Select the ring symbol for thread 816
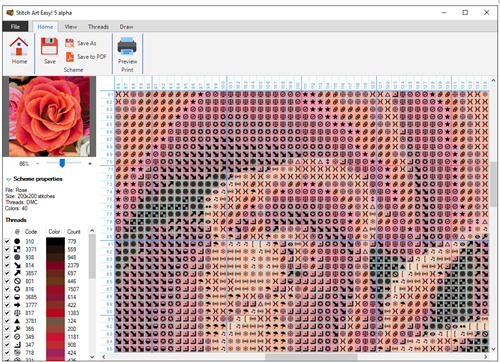Image resolution: width=500 pixels, height=362 pixels. tap(17, 289)
